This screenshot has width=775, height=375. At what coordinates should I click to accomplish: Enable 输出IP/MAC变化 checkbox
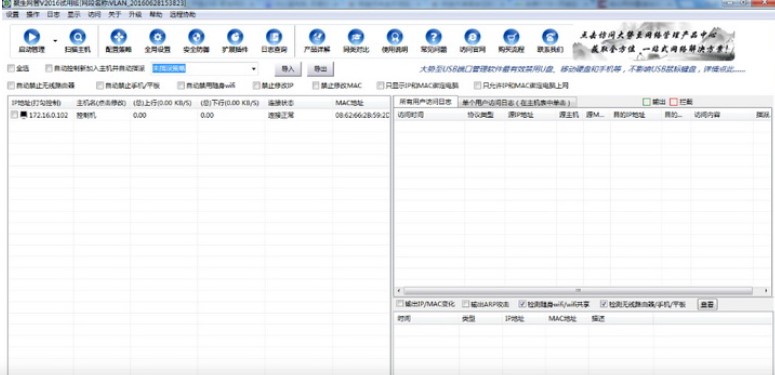point(399,304)
